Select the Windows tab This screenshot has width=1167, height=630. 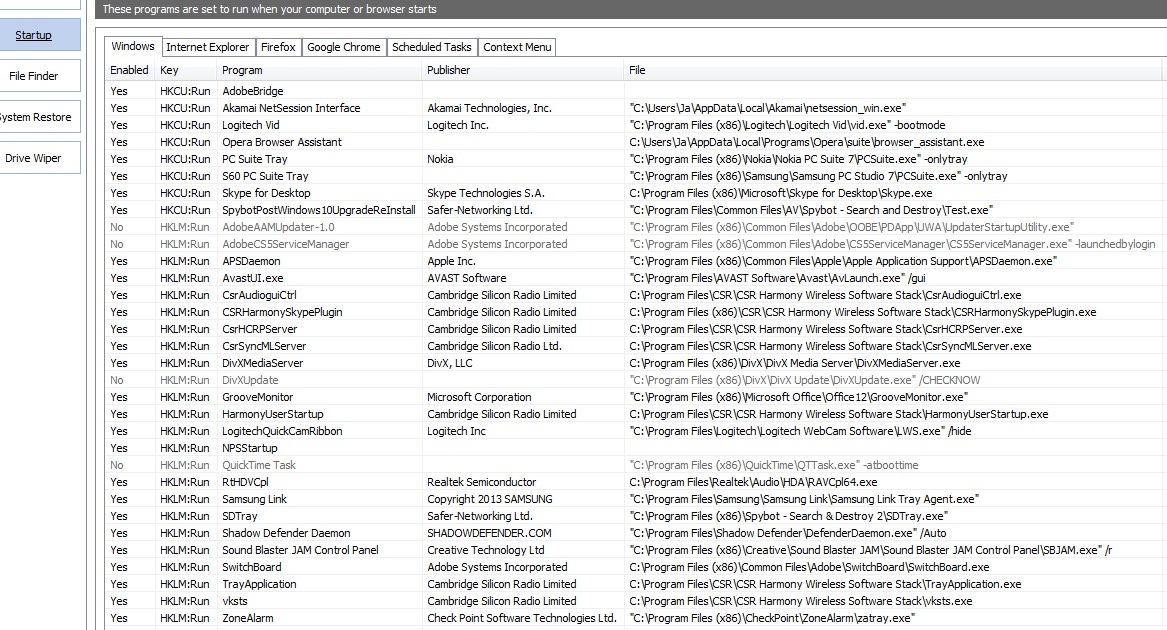tap(132, 46)
